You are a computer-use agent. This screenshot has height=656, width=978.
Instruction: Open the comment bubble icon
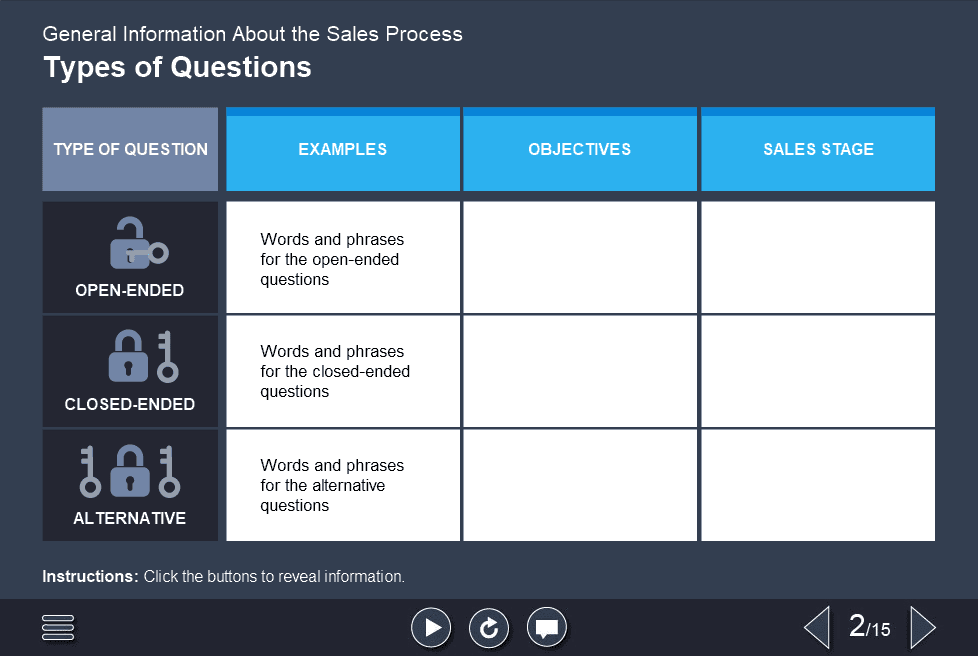[547, 627]
